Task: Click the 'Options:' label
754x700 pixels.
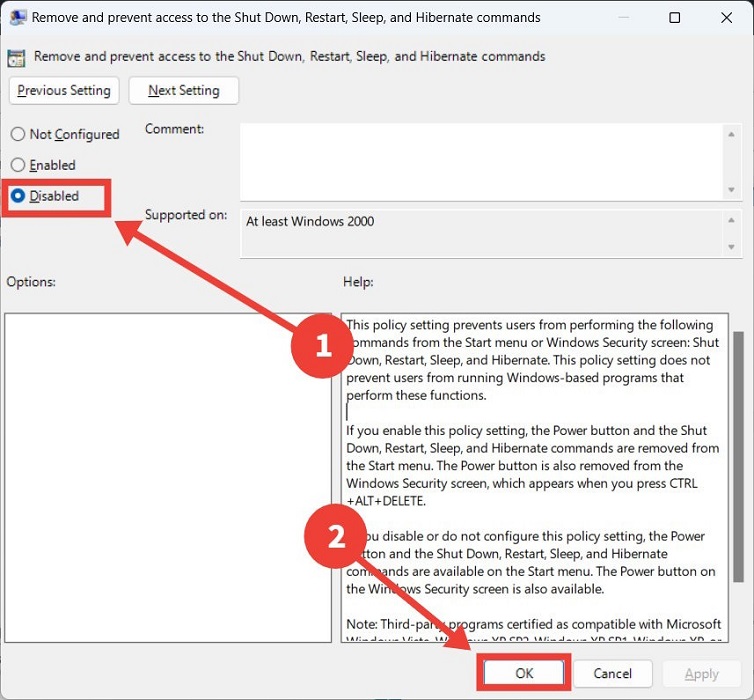Action: [x=31, y=282]
